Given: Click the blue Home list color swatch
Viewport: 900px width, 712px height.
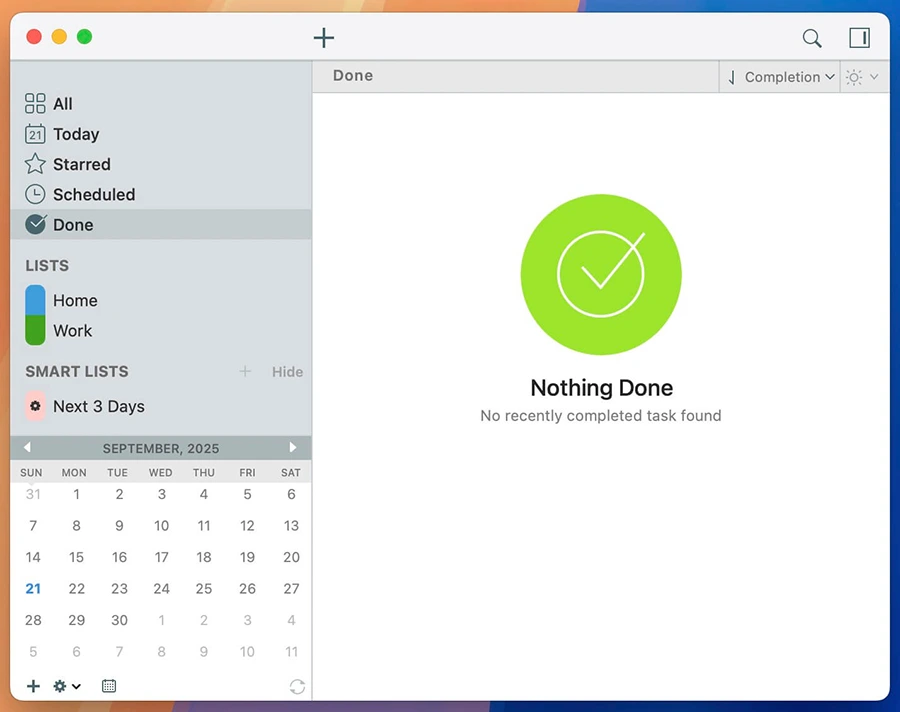Looking at the screenshot, I should [x=35, y=300].
